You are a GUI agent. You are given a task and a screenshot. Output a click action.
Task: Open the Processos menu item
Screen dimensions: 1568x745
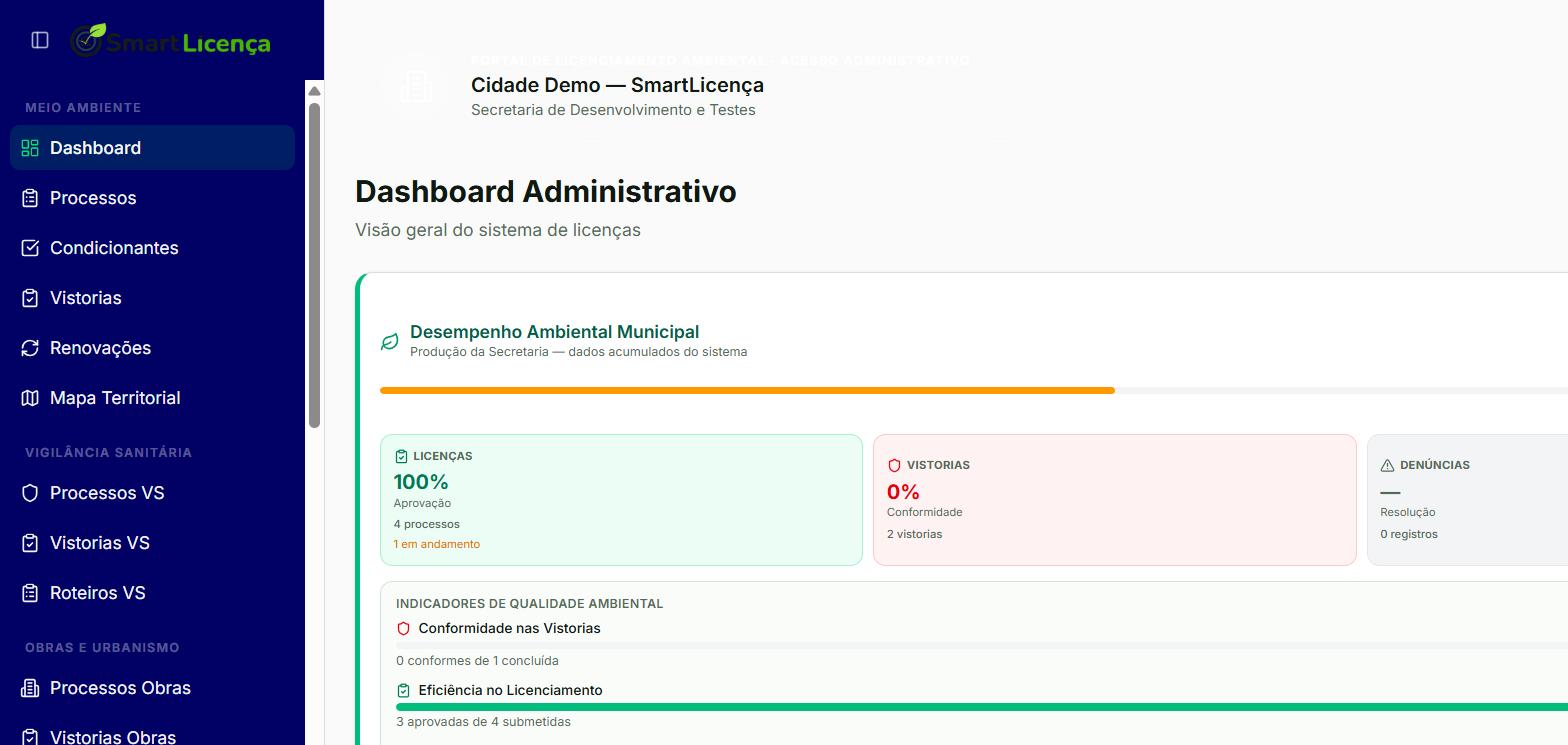pyautogui.click(x=152, y=198)
